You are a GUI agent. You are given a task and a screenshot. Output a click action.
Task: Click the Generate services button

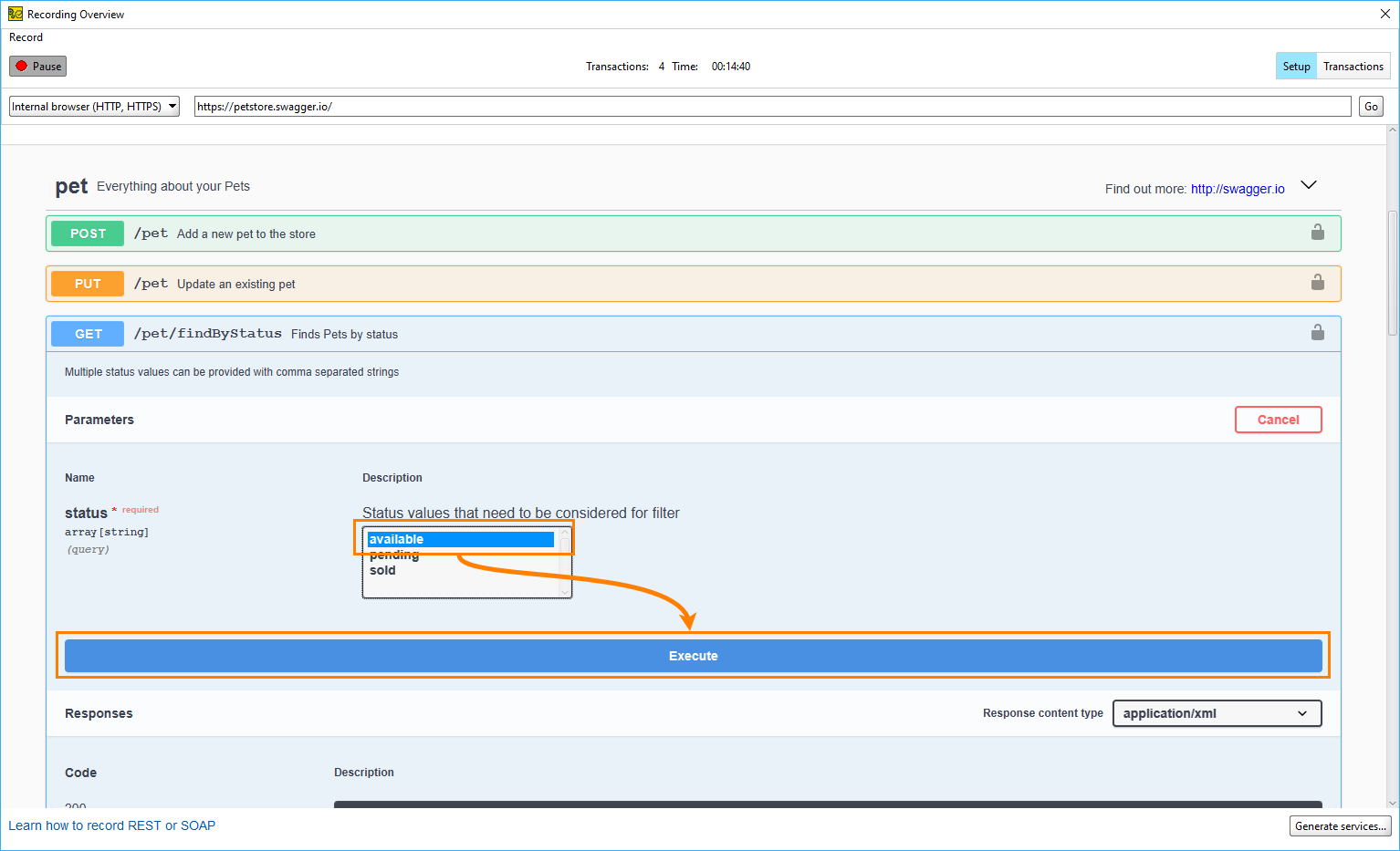point(1340,825)
